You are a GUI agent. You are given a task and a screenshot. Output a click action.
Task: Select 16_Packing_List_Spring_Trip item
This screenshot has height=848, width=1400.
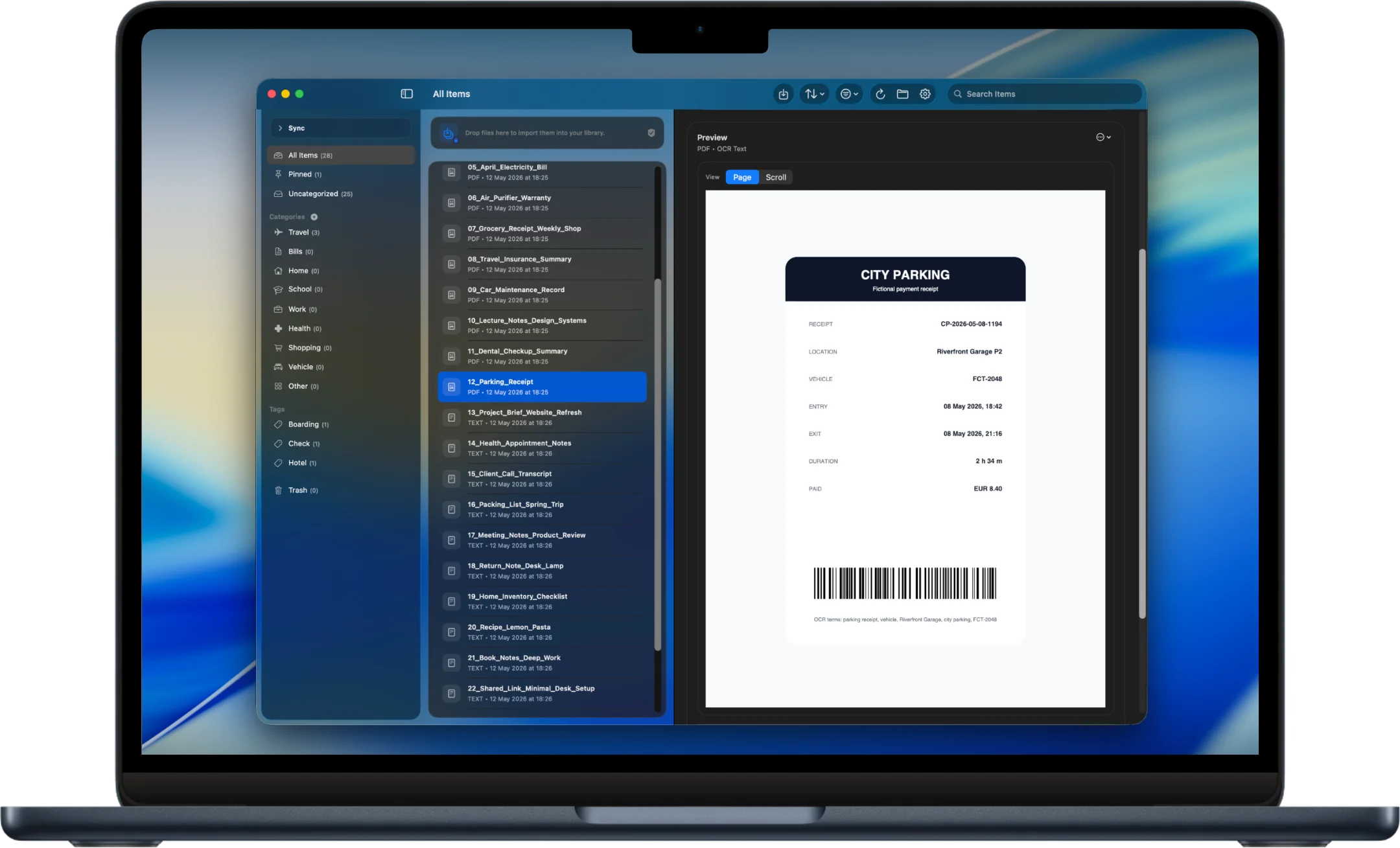pos(542,509)
